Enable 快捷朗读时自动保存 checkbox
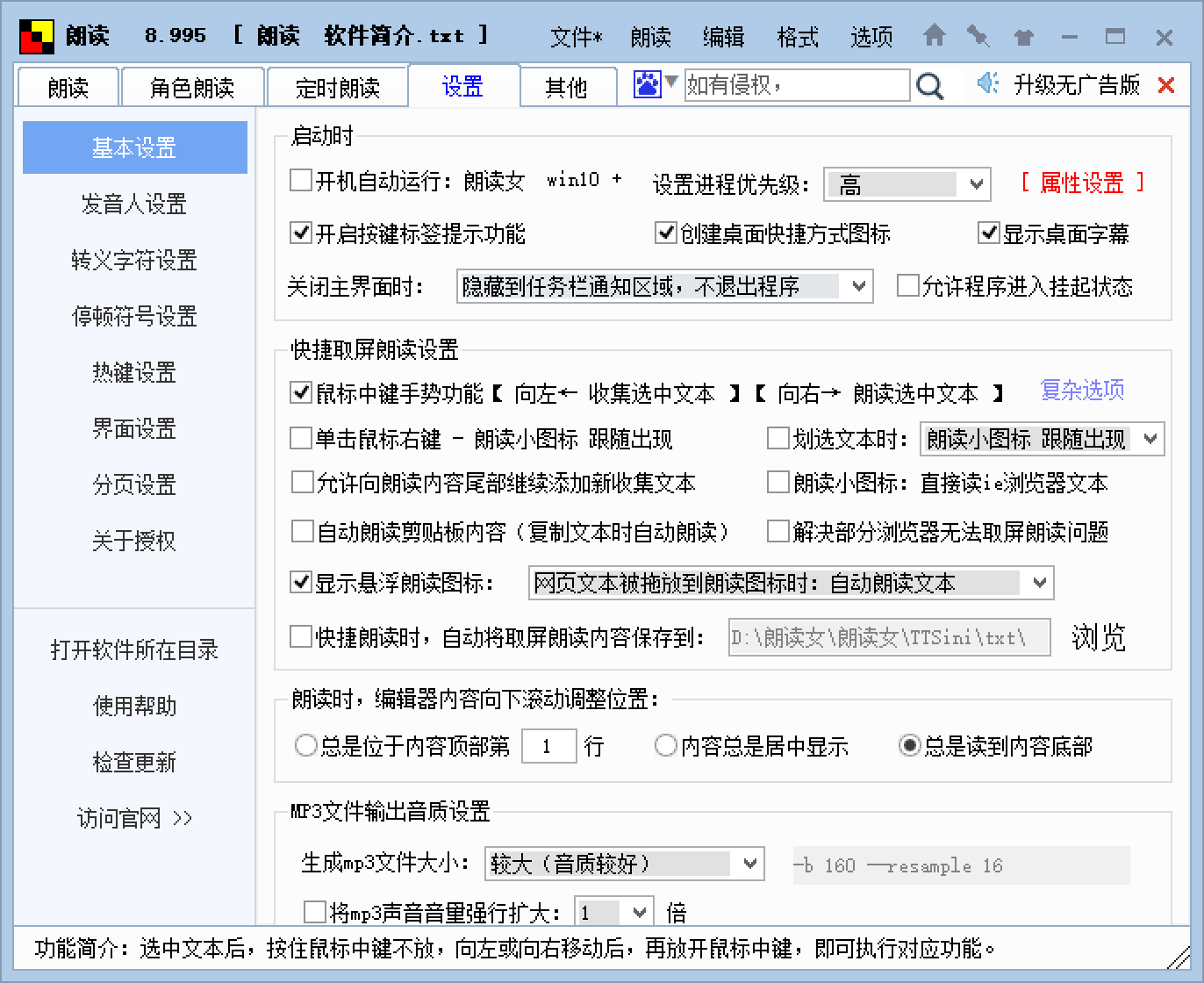The image size is (1204, 983). 301,635
